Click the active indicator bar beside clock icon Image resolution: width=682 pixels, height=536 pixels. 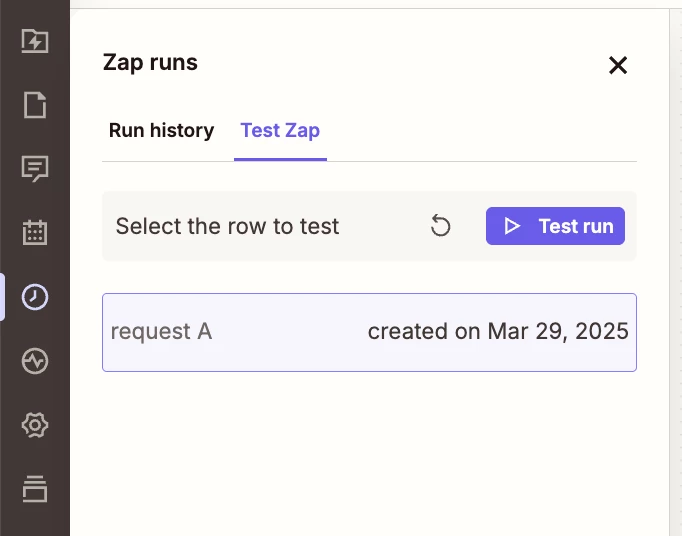click(2, 297)
